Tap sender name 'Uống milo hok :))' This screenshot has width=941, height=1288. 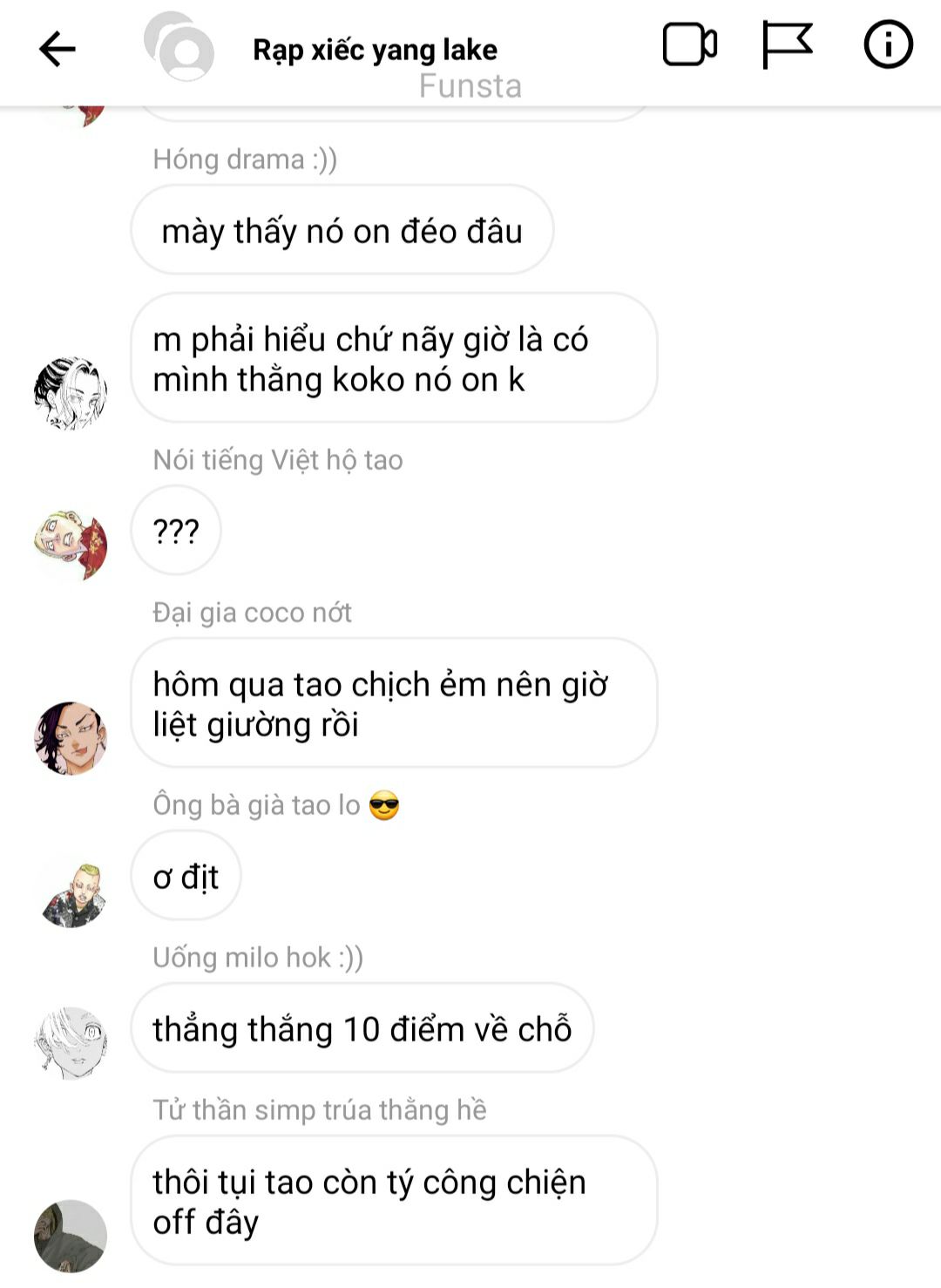pos(258,958)
